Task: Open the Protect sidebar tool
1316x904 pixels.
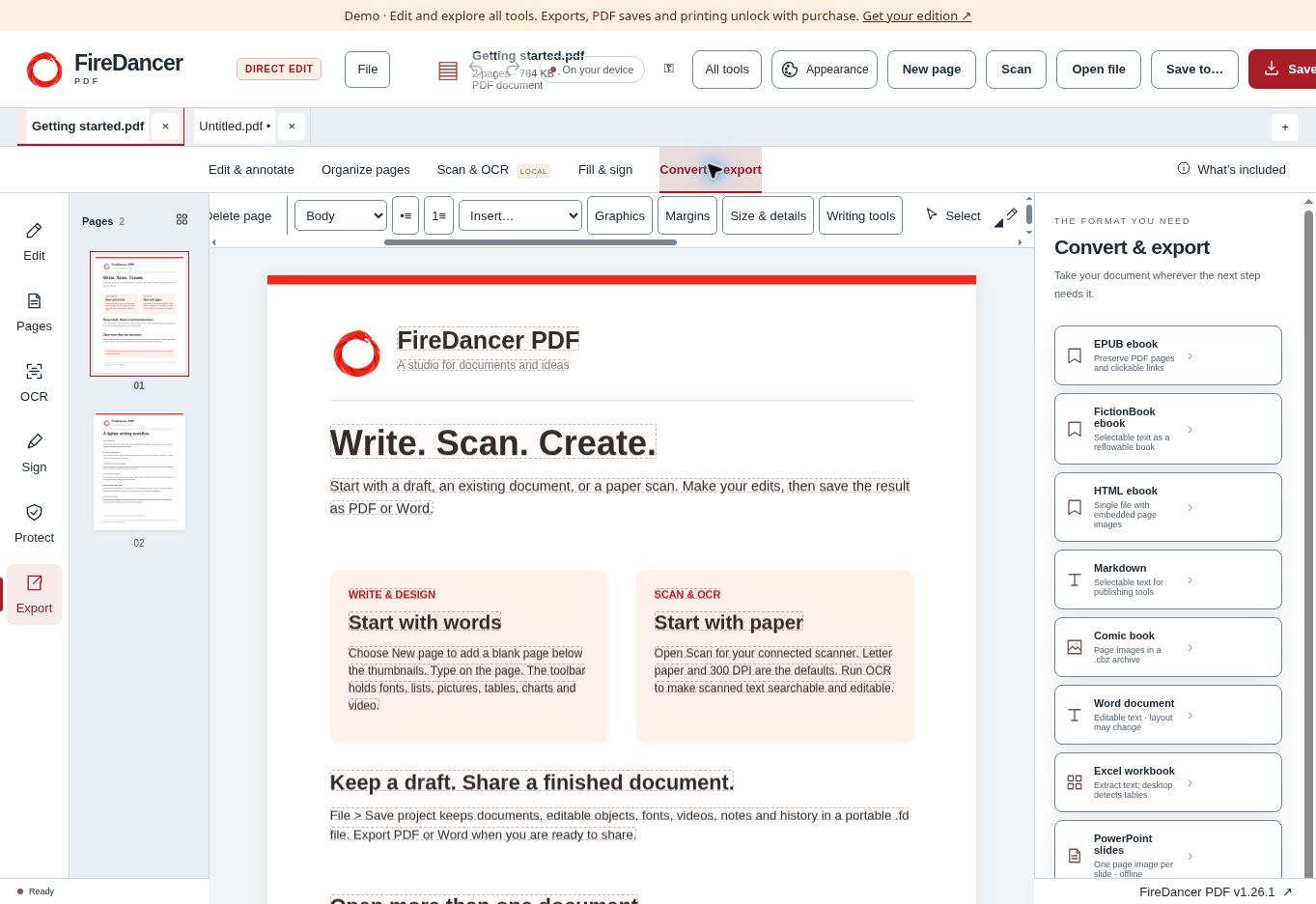Action: click(34, 523)
